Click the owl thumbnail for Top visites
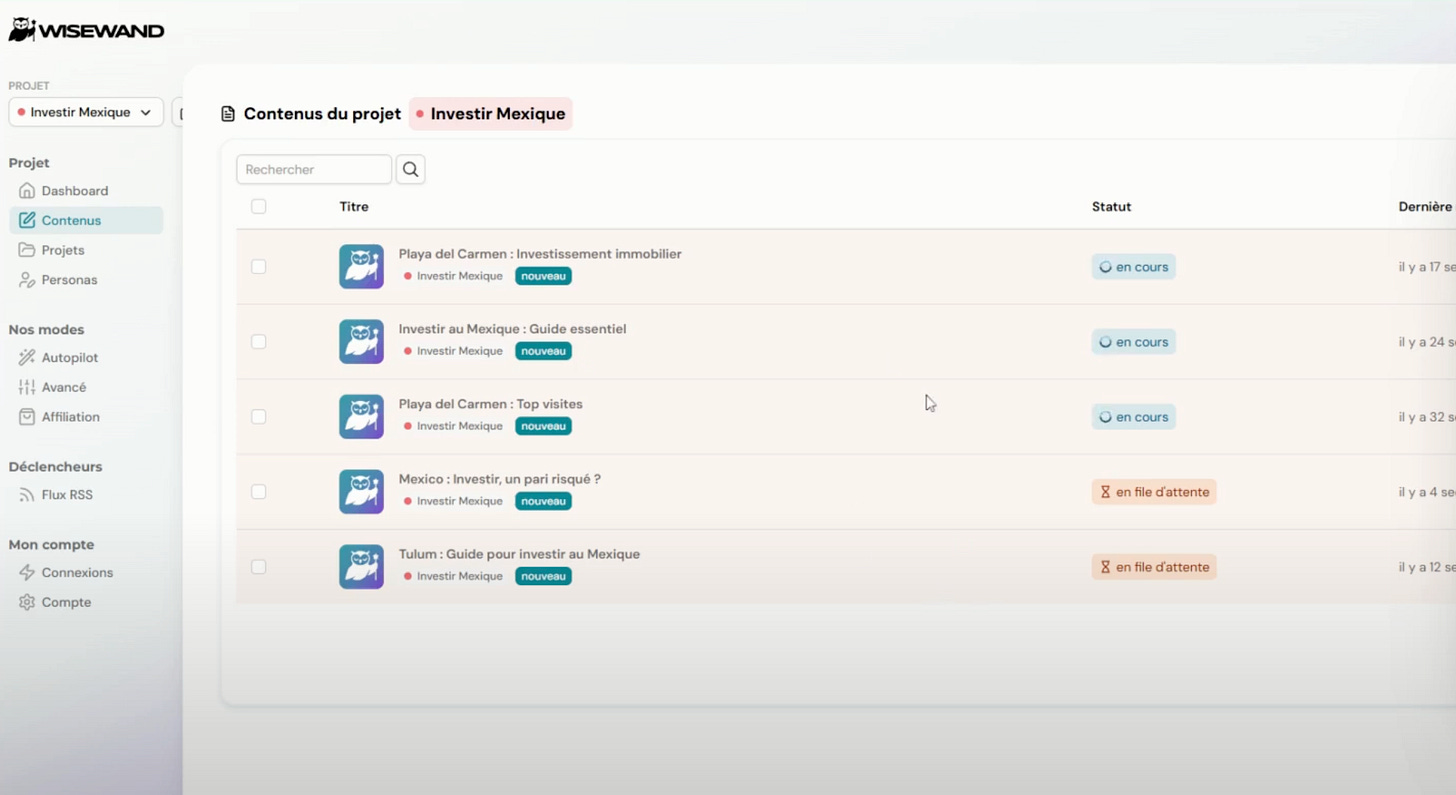The width and height of the screenshot is (1456, 795). [361, 417]
